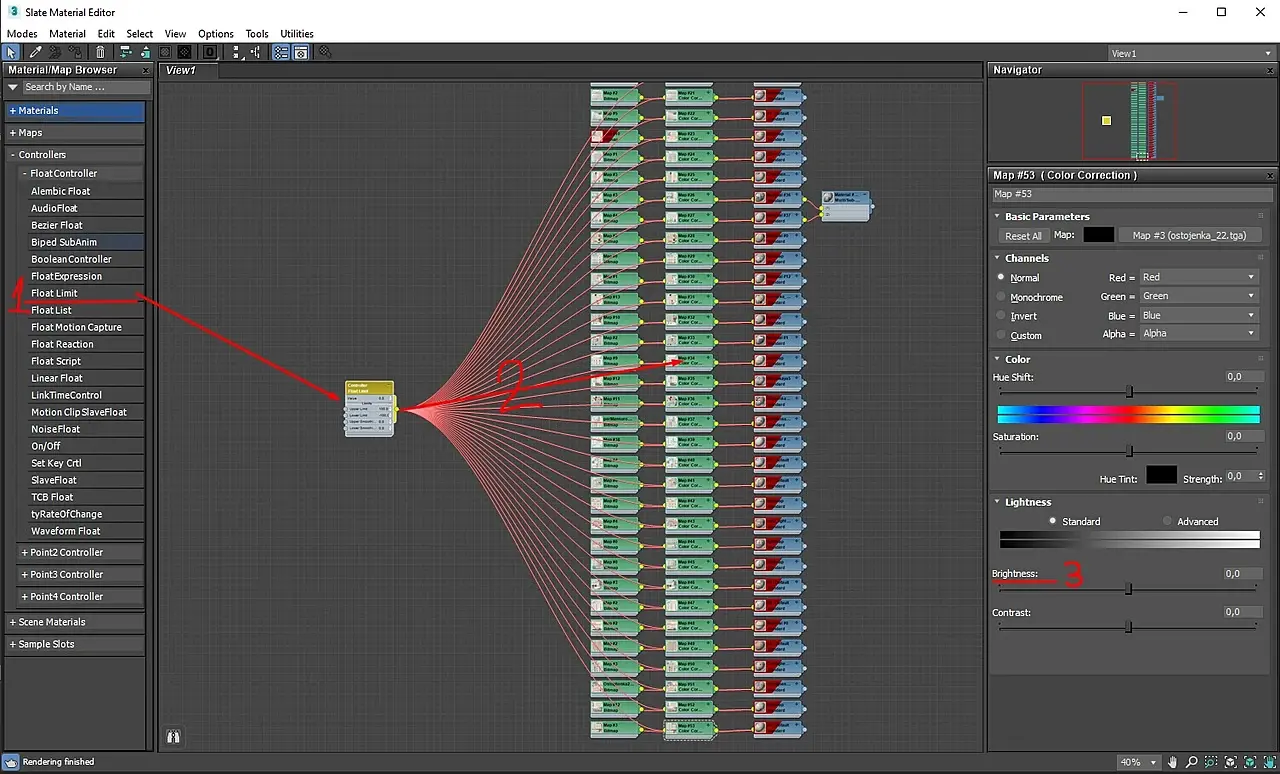Enable Advanced lightness mode

click(x=1167, y=521)
